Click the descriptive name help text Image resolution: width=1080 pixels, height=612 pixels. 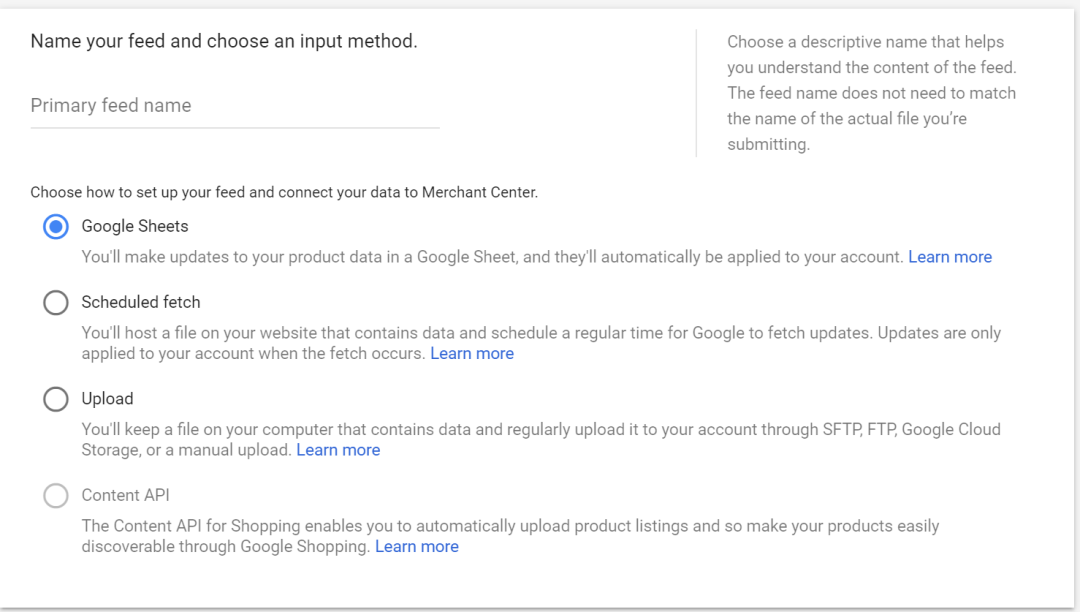(871, 93)
